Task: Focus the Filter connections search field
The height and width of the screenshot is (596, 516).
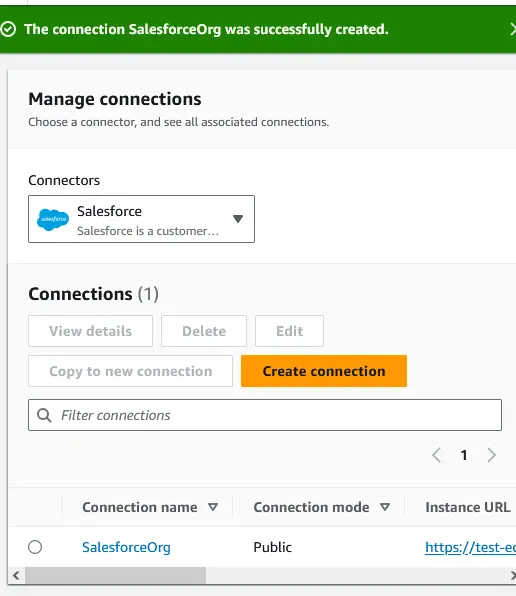Action: coord(265,415)
